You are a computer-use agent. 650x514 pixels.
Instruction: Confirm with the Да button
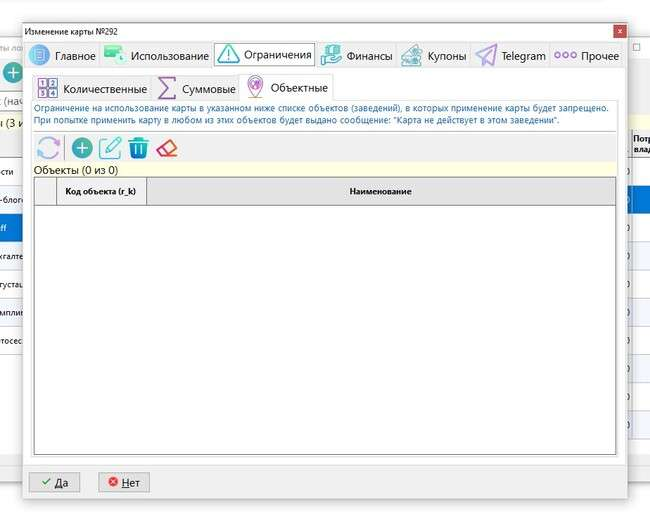(54, 482)
